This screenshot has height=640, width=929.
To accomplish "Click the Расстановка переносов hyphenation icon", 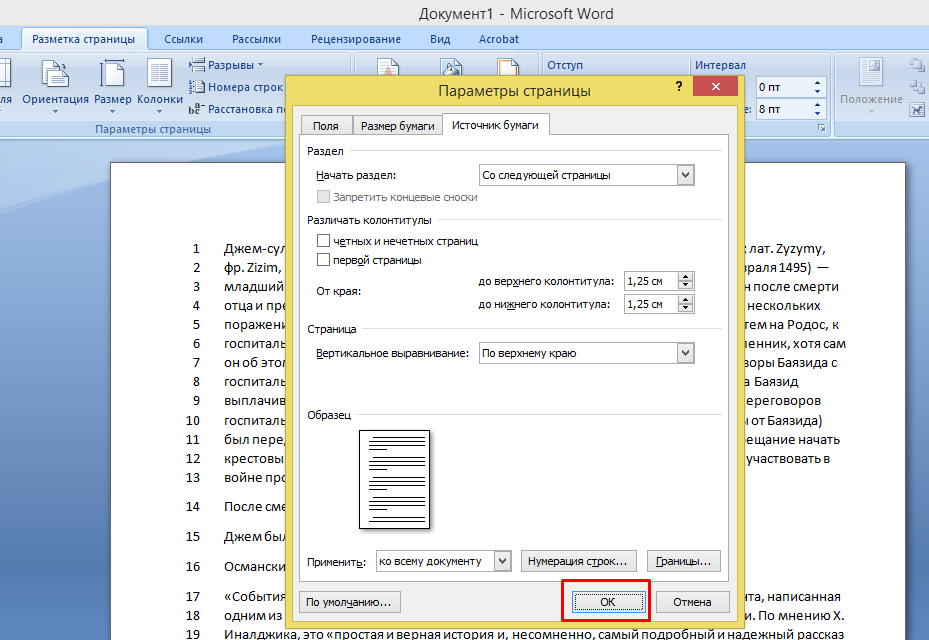I will point(196,109).
